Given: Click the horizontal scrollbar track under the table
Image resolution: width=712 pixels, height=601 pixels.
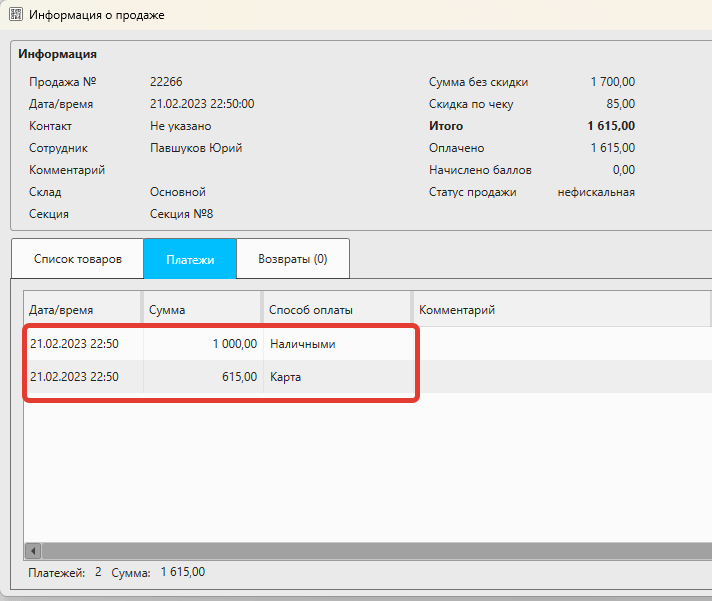Looking at the screenshot, I should (370, 551).
